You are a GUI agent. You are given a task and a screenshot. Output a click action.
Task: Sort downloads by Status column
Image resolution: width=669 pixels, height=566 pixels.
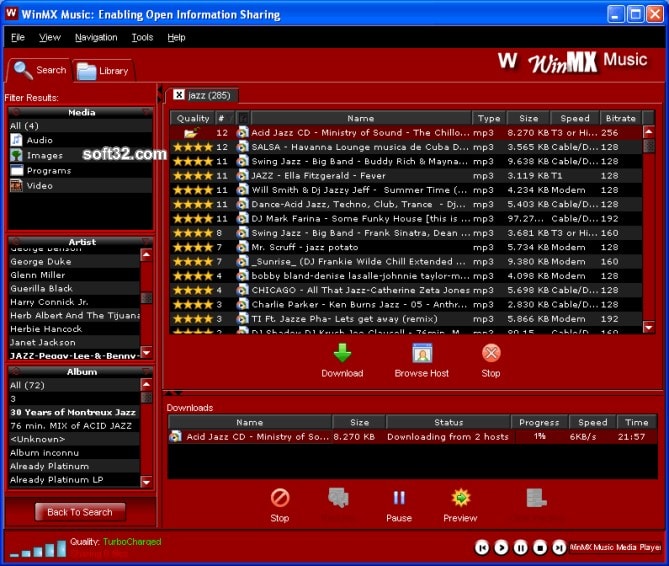point(448,422)
